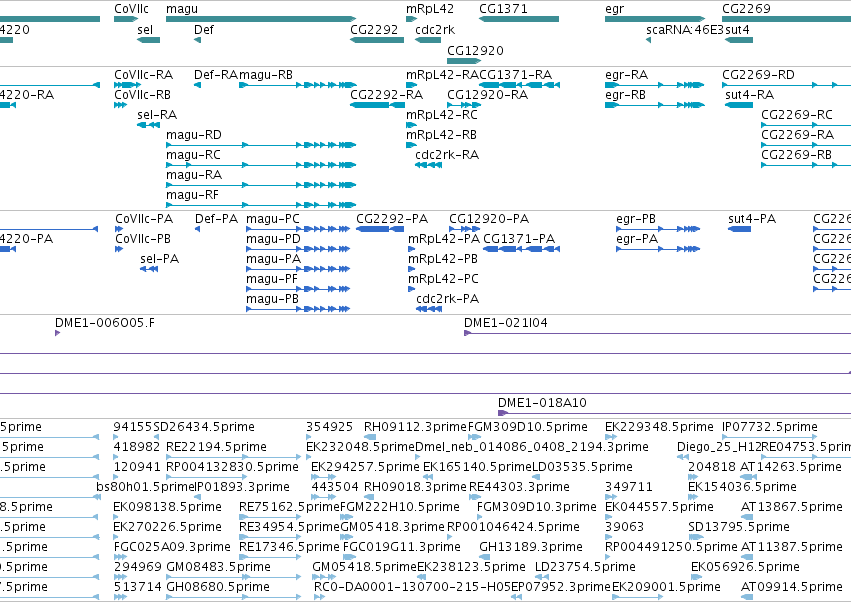The width and height of the screenshot is (851, 602).
Task: Click the magu-RD transcript line
Action: tap(261, 145)
